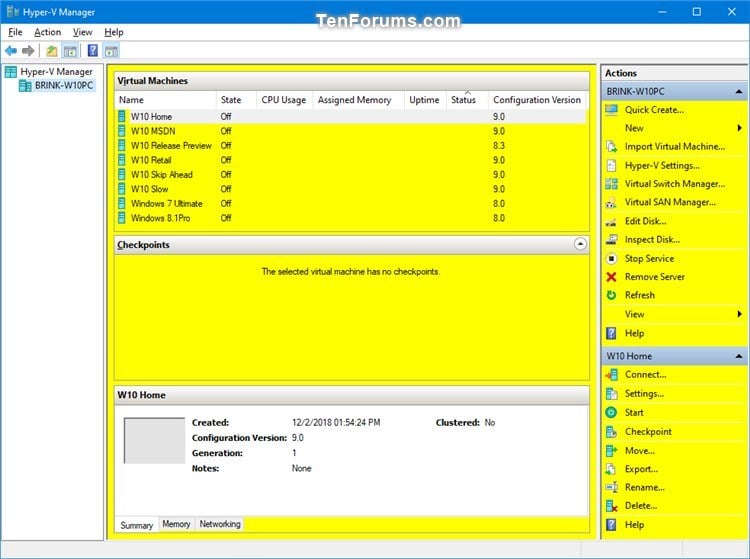Image resolution: width=750 pixels, height=559 pixels.
Task: Click the Import Virtual Machine icon
Action: tap(611, 146)
